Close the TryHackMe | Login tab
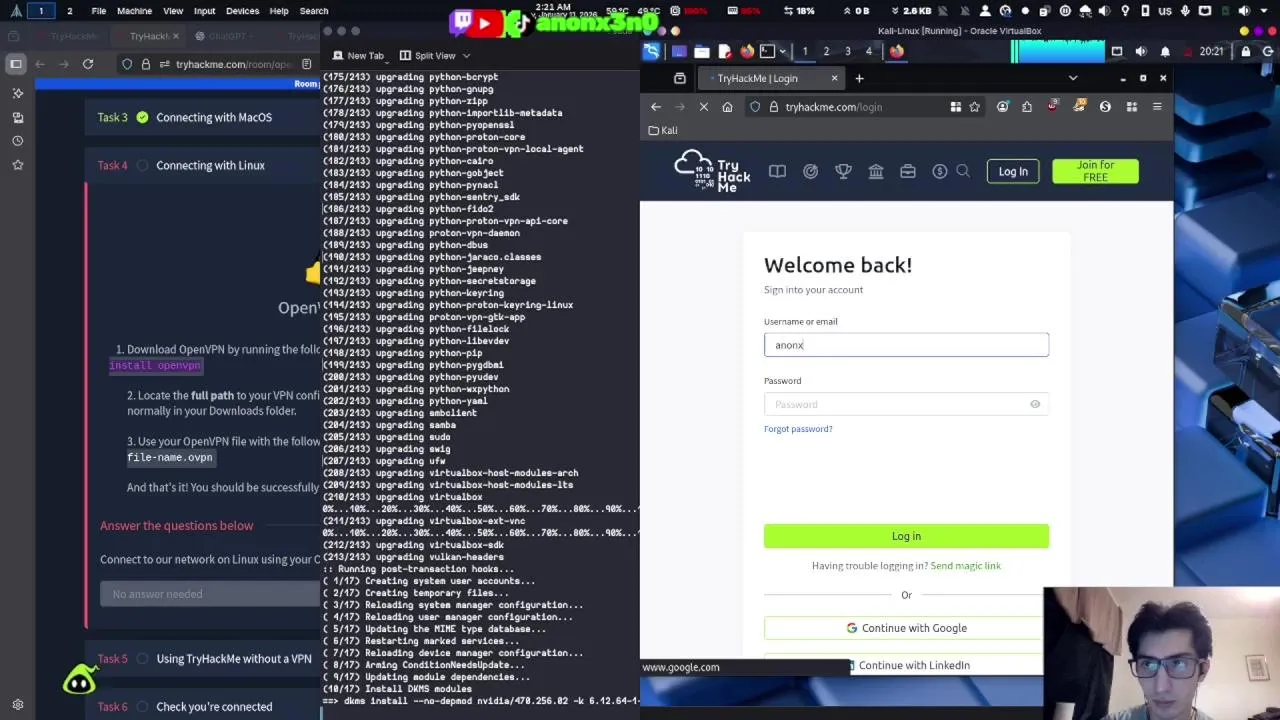The width and height of the screenshot is (1280, 720). tap(834, 78)
